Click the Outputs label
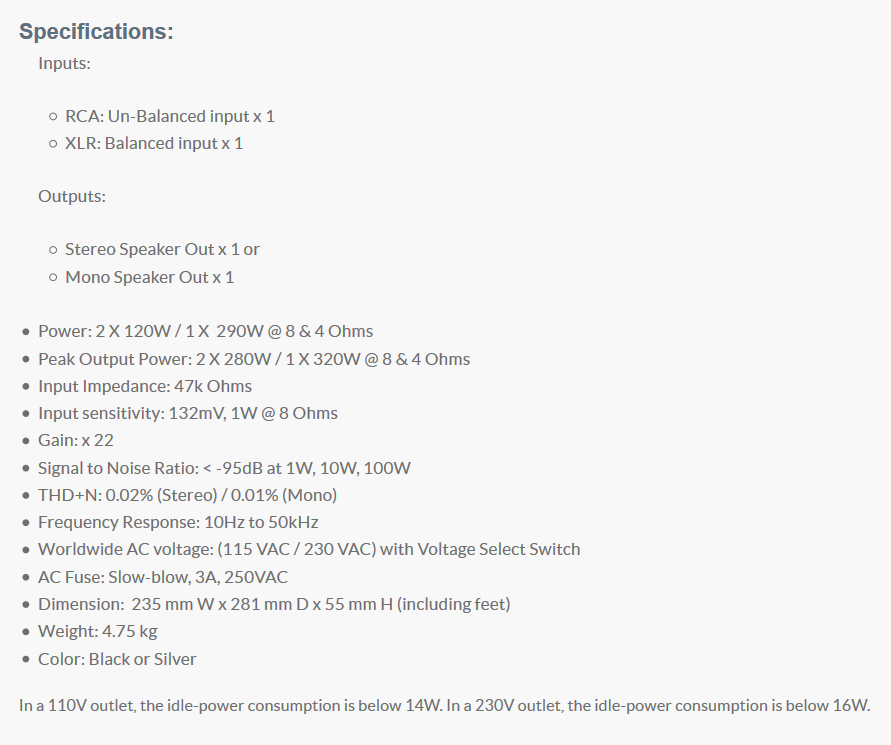Screen dimensions: 891x745 coord(72,196)
